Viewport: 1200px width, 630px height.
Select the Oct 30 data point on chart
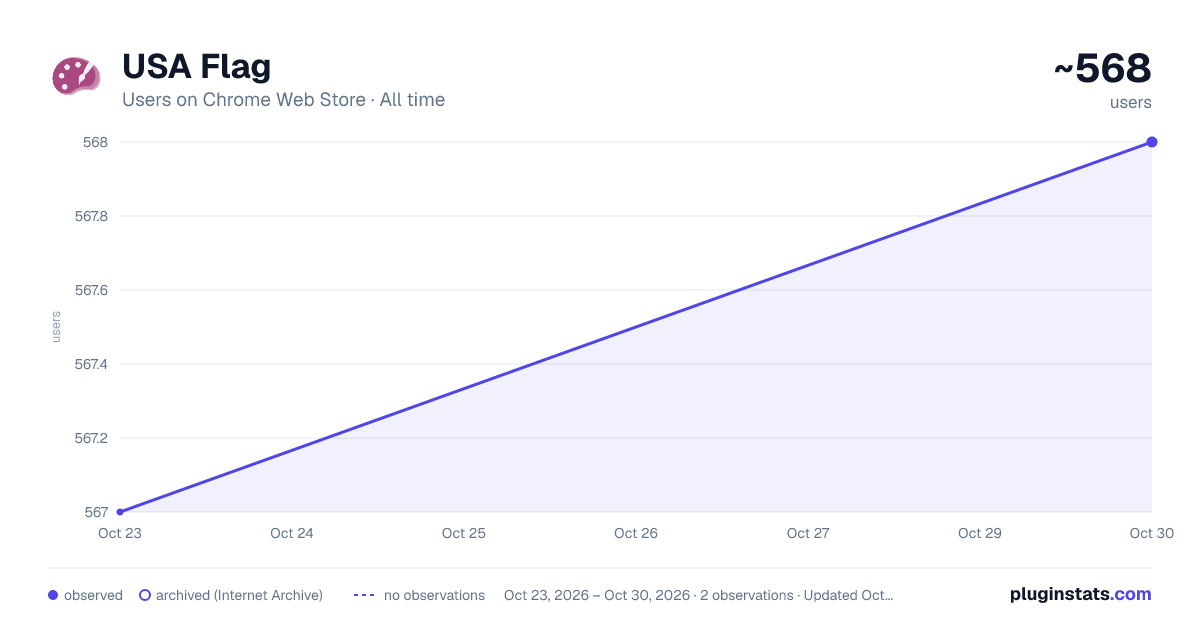pos(1152,142)
